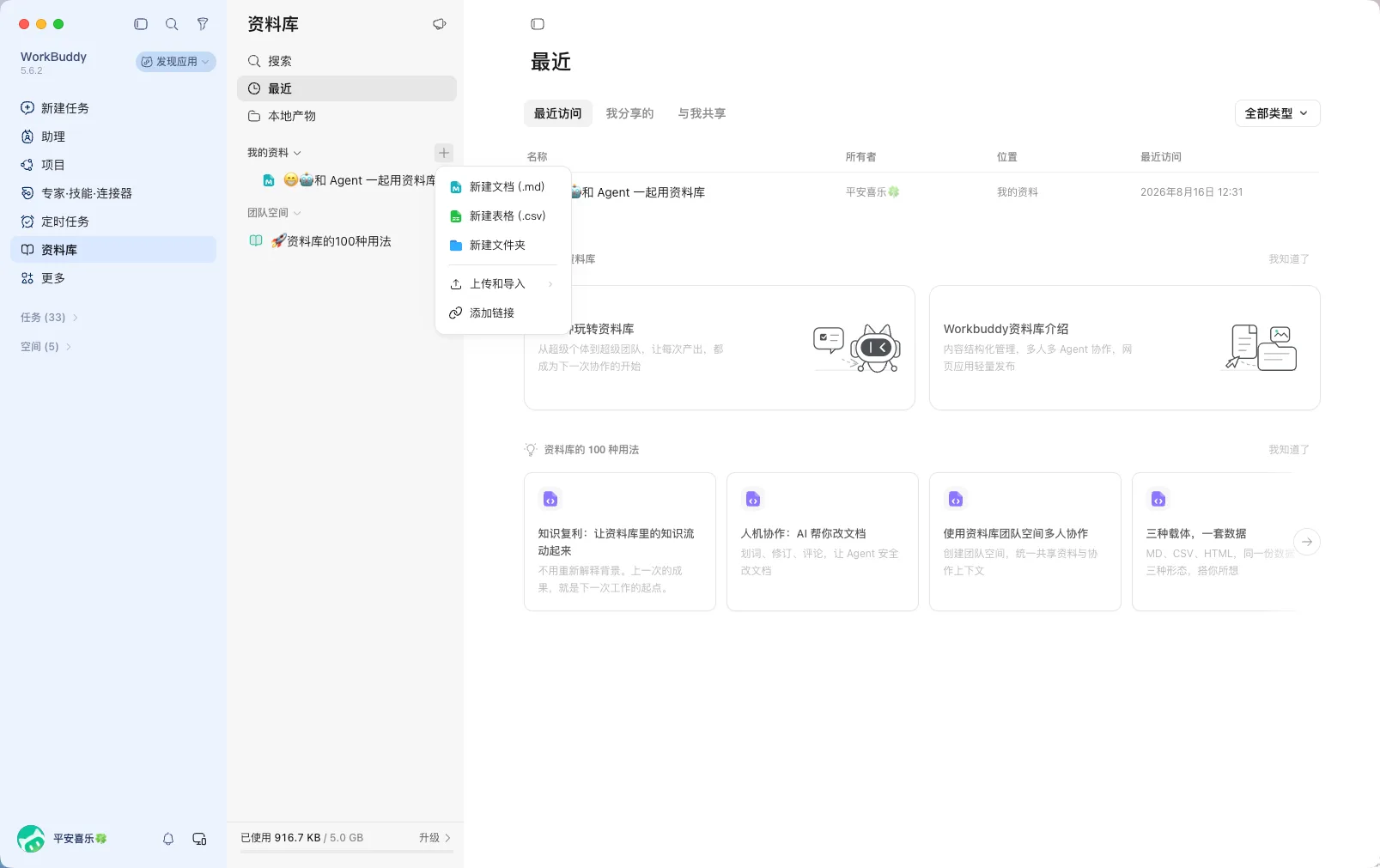Screen dimensions: 1380x868
Task: Dismiss the 资料库的 100 种用法 section with 我知道了
Action: [x=1289, y=450]
